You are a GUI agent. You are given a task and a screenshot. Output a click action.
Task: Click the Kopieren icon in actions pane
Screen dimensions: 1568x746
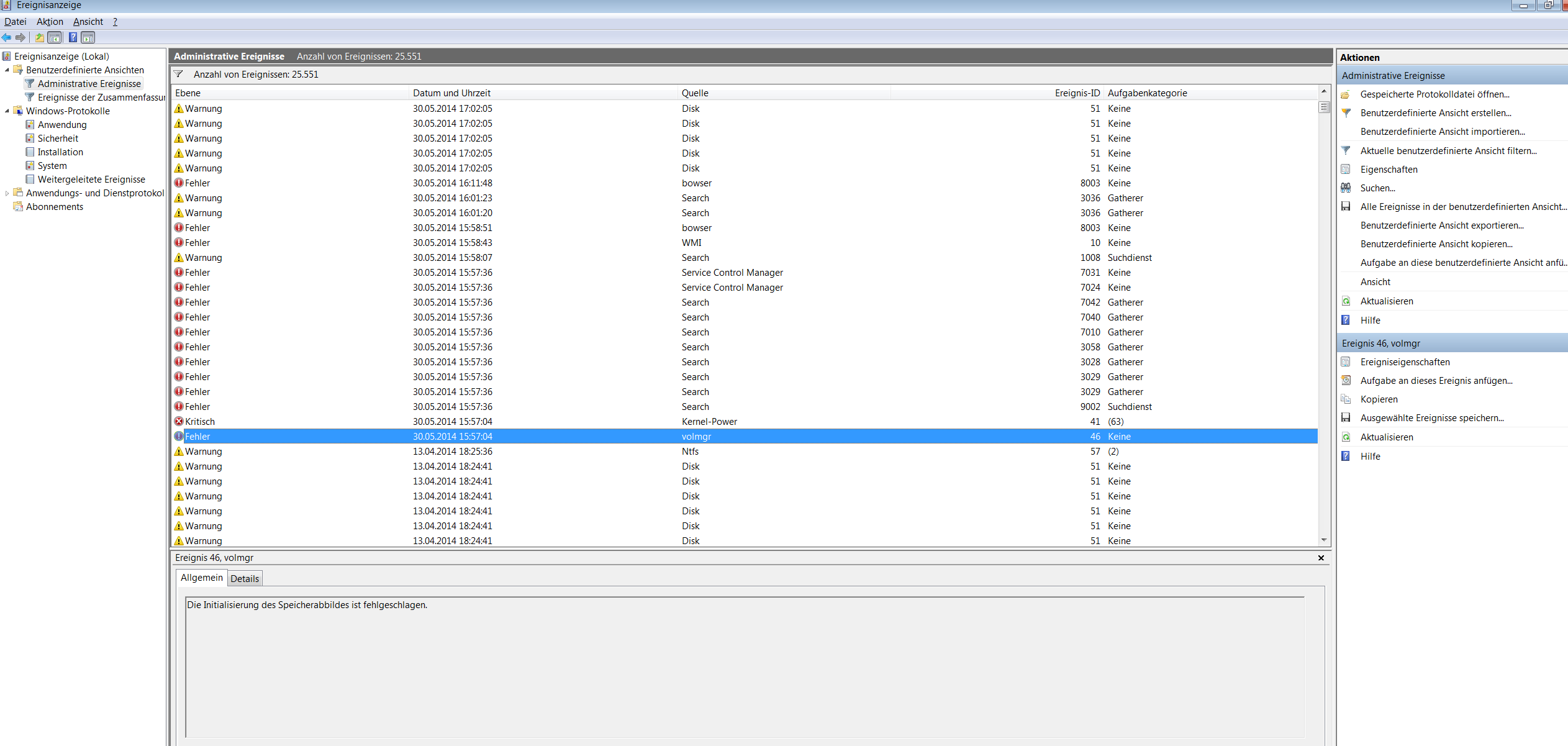[x=1346, y=399]
